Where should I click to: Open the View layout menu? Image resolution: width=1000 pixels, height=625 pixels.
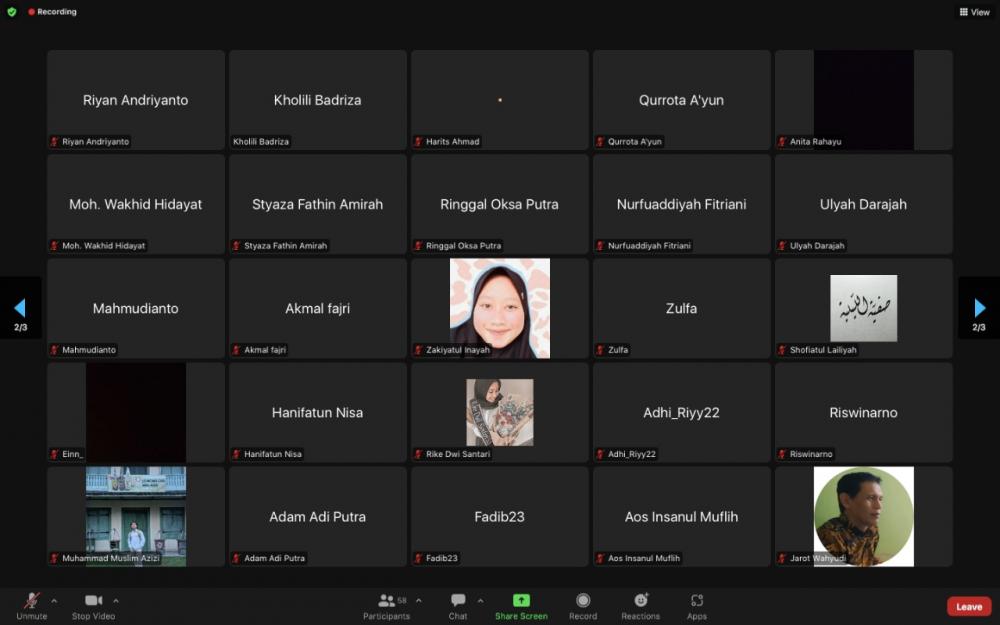[974, 12]
